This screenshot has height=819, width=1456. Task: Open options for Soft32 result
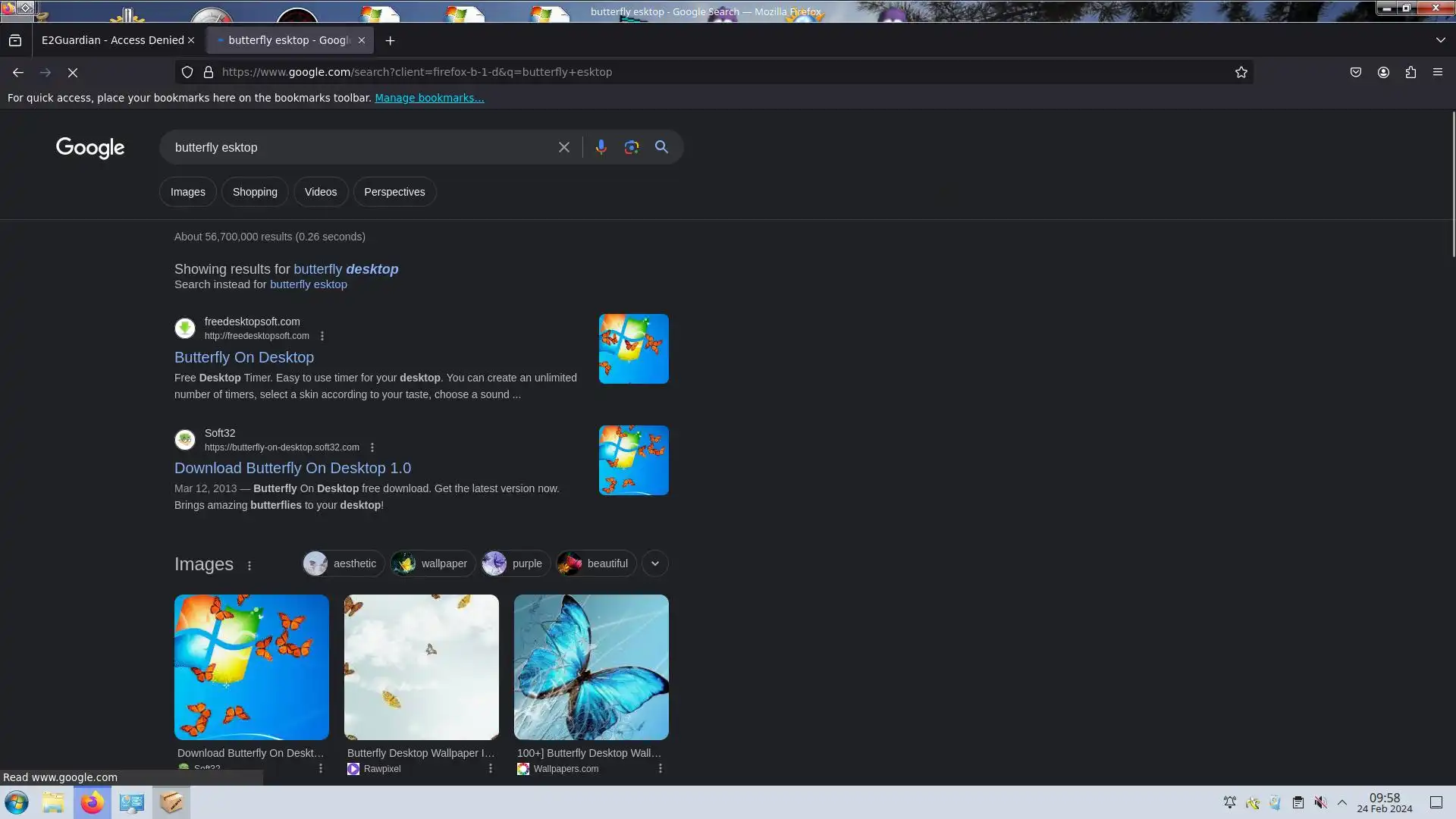(372, 447)
